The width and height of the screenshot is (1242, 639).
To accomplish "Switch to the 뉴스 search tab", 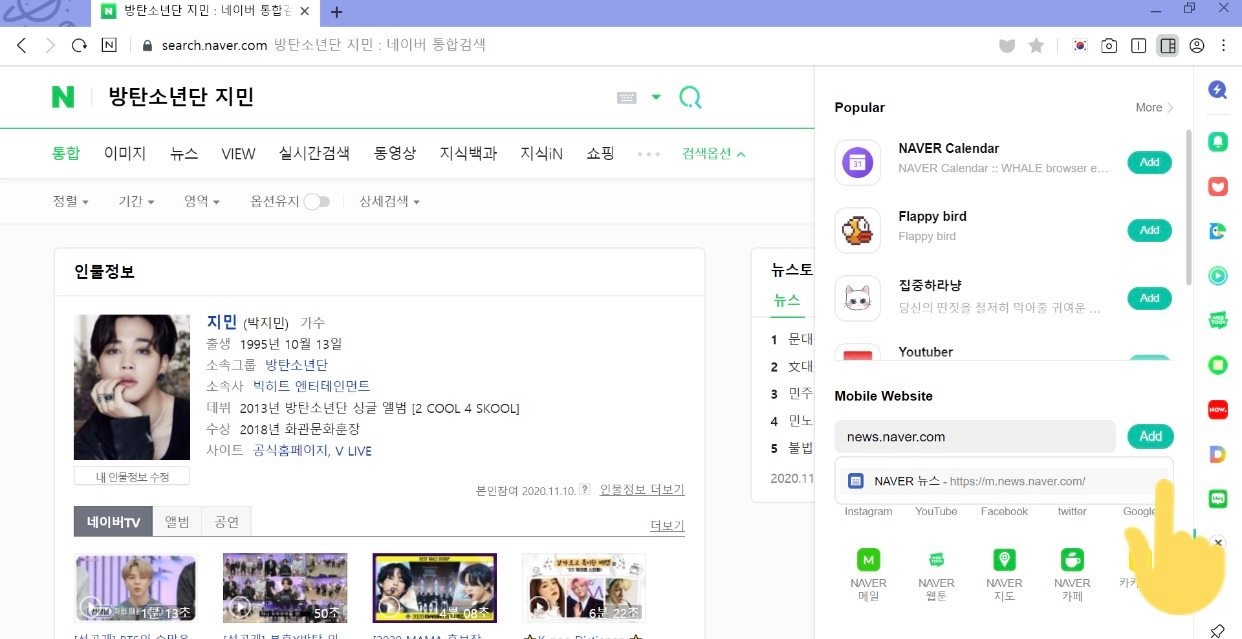I will click(x=184, y=153).
